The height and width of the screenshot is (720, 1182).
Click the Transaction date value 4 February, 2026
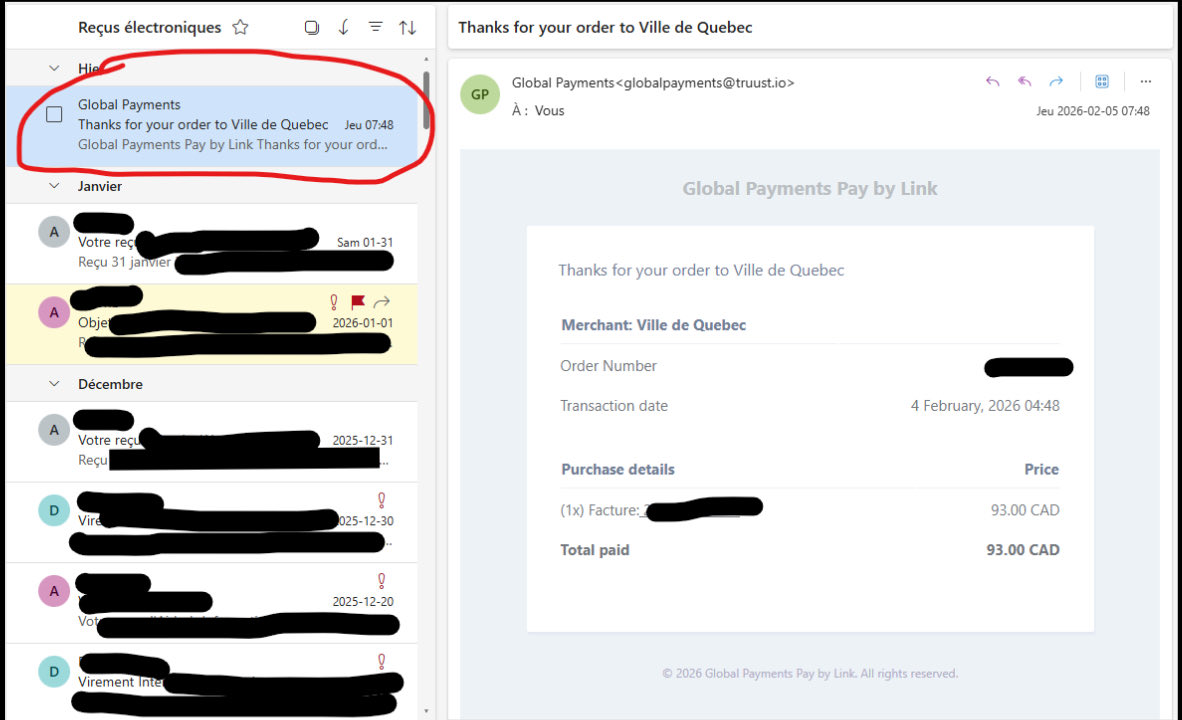tap(984, 406)
